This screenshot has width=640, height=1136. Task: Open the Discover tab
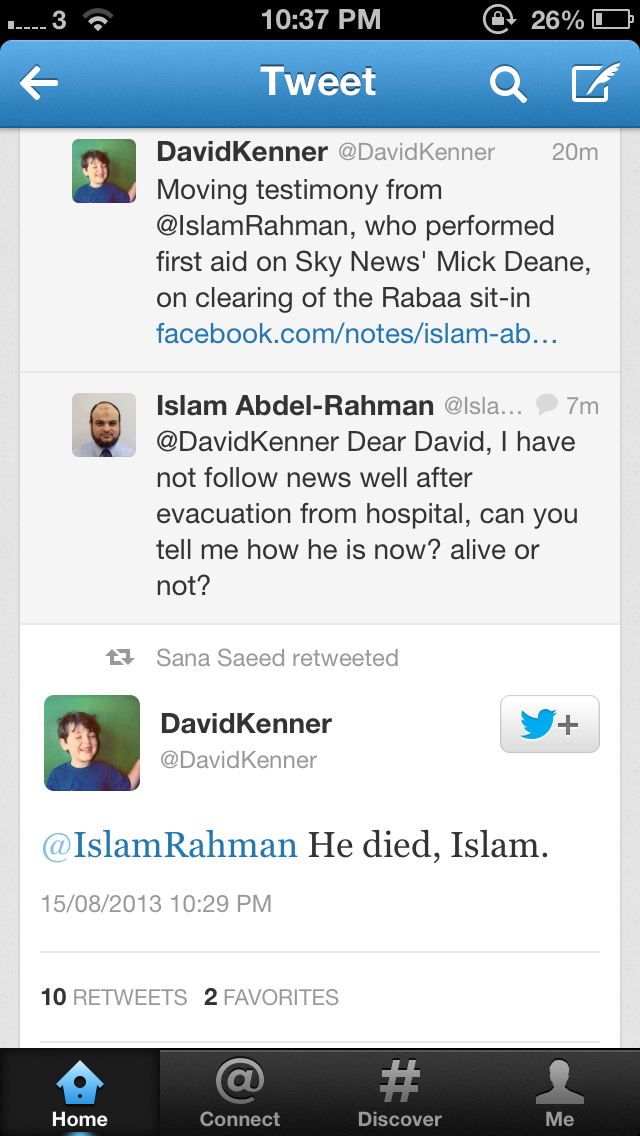pyautogui.click(x=400, y=1092)
